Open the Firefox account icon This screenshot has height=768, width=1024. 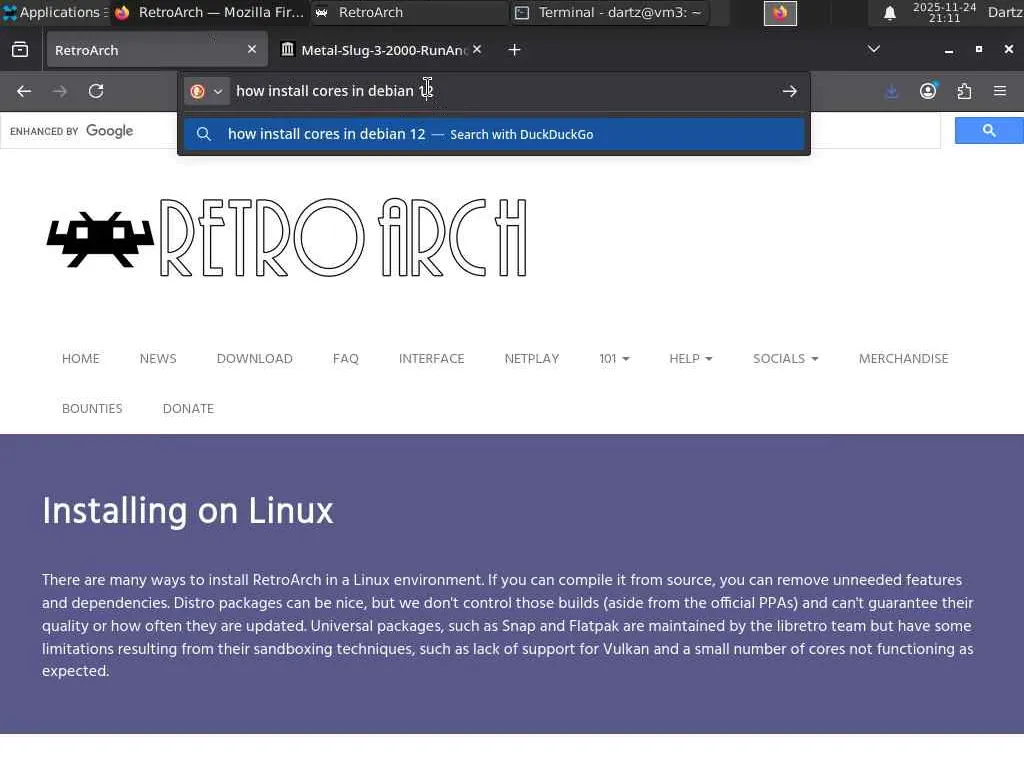pos(928,91)
